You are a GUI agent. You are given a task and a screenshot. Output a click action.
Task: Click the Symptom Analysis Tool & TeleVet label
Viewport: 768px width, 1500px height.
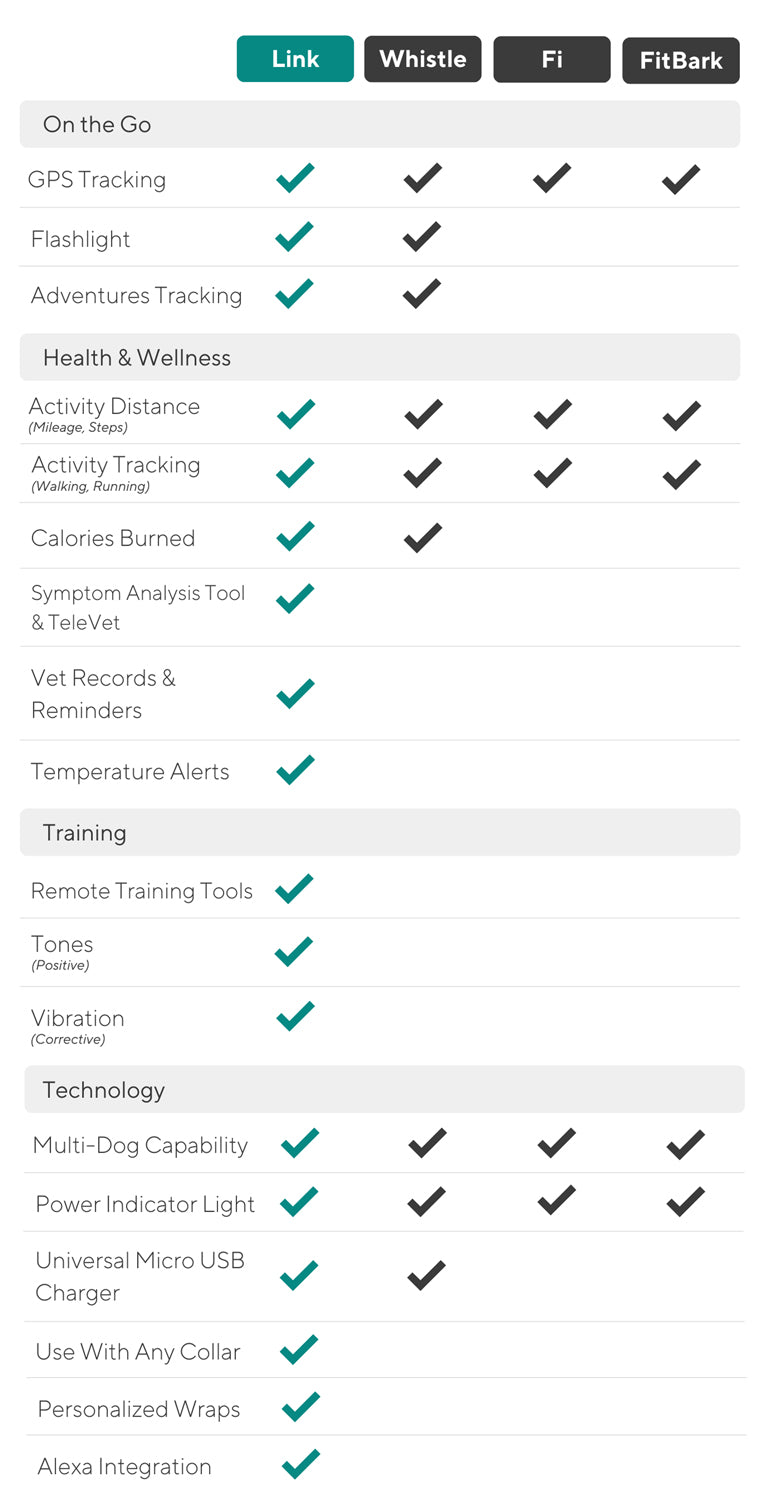(138, 607)
